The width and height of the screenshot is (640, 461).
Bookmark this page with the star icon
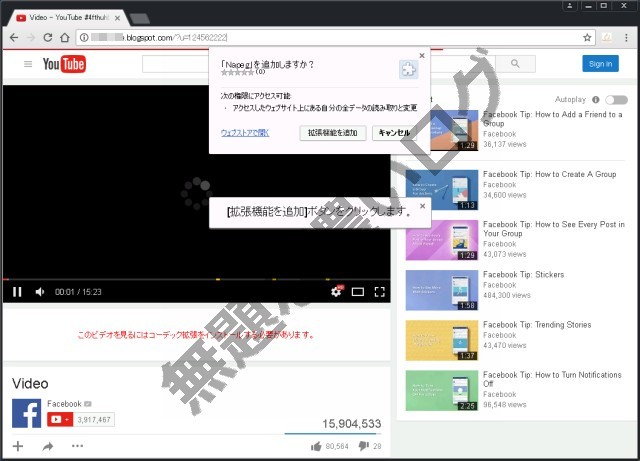pyautogui.click(x=587, y=38)
